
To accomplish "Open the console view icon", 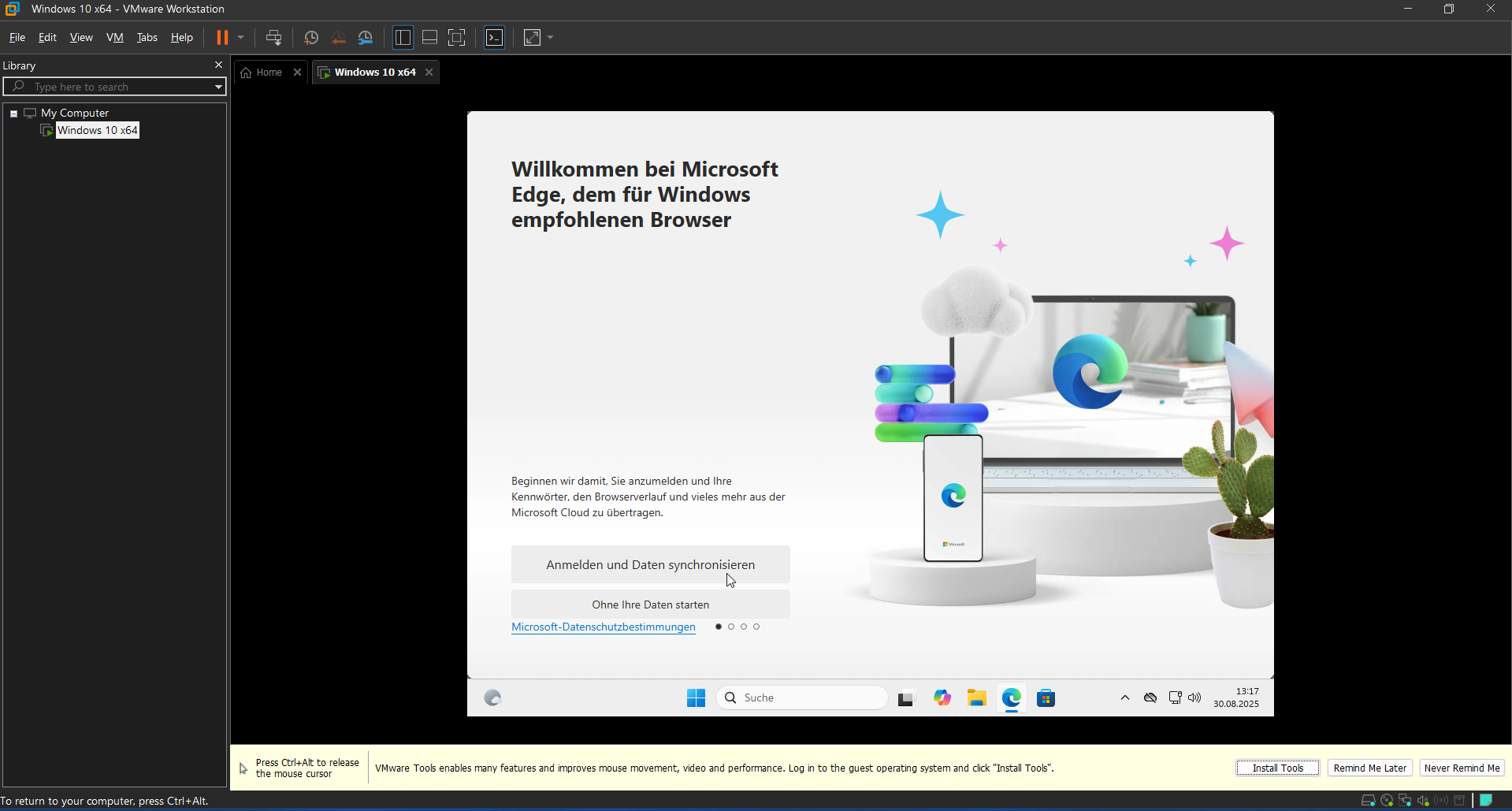I will (x=494, y=38).
